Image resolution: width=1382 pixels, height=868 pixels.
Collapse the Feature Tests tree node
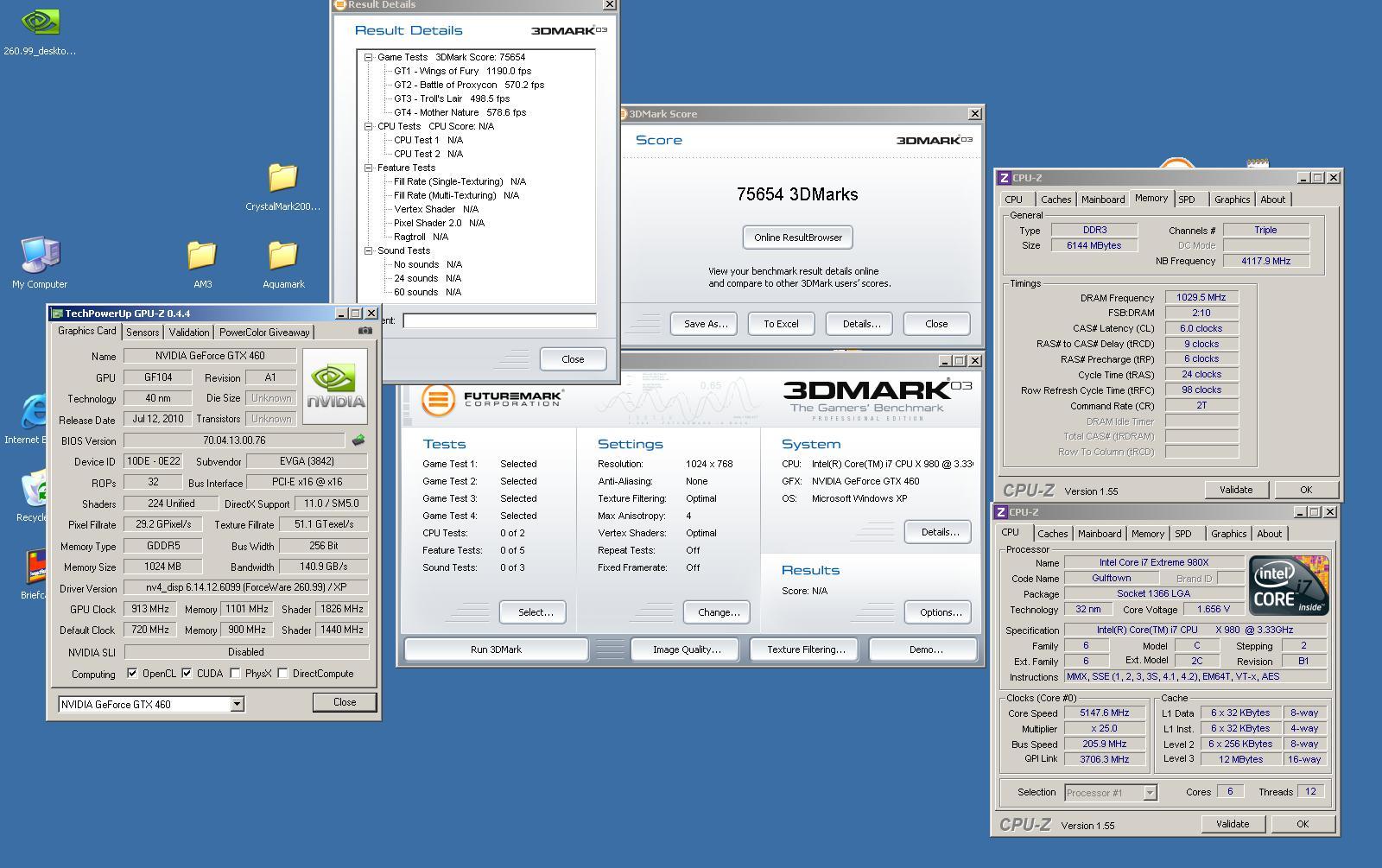click(x=369, y=168)
